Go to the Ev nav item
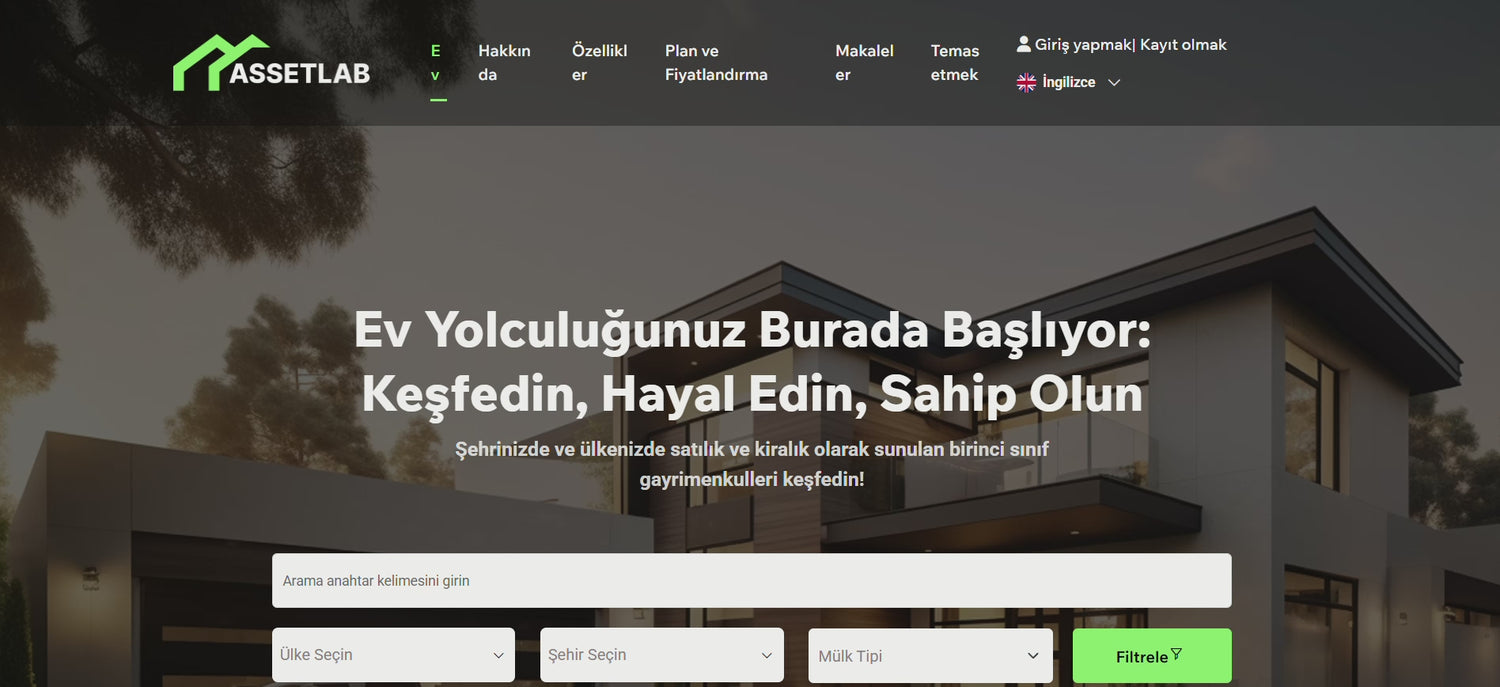The image size is (1500, 687). 436,62
